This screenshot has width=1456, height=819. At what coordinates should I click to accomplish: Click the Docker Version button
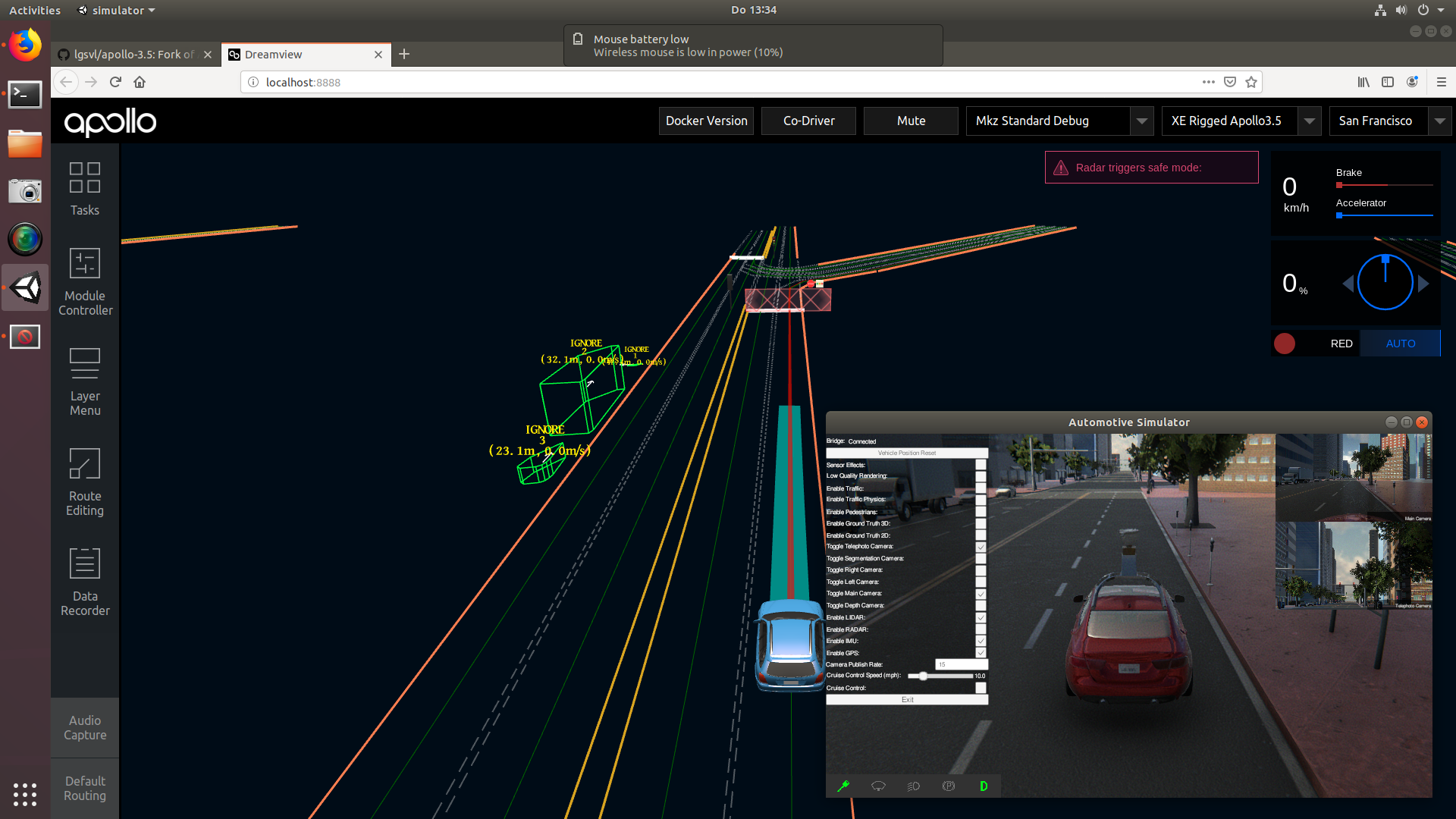[x=706, y=121]
